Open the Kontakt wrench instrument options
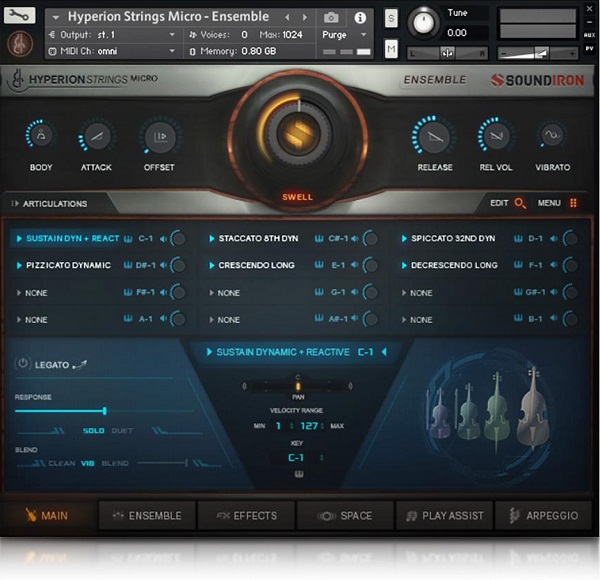Image resolution: width=600 pixels, height=580 pixels. (x=20, y=15)
